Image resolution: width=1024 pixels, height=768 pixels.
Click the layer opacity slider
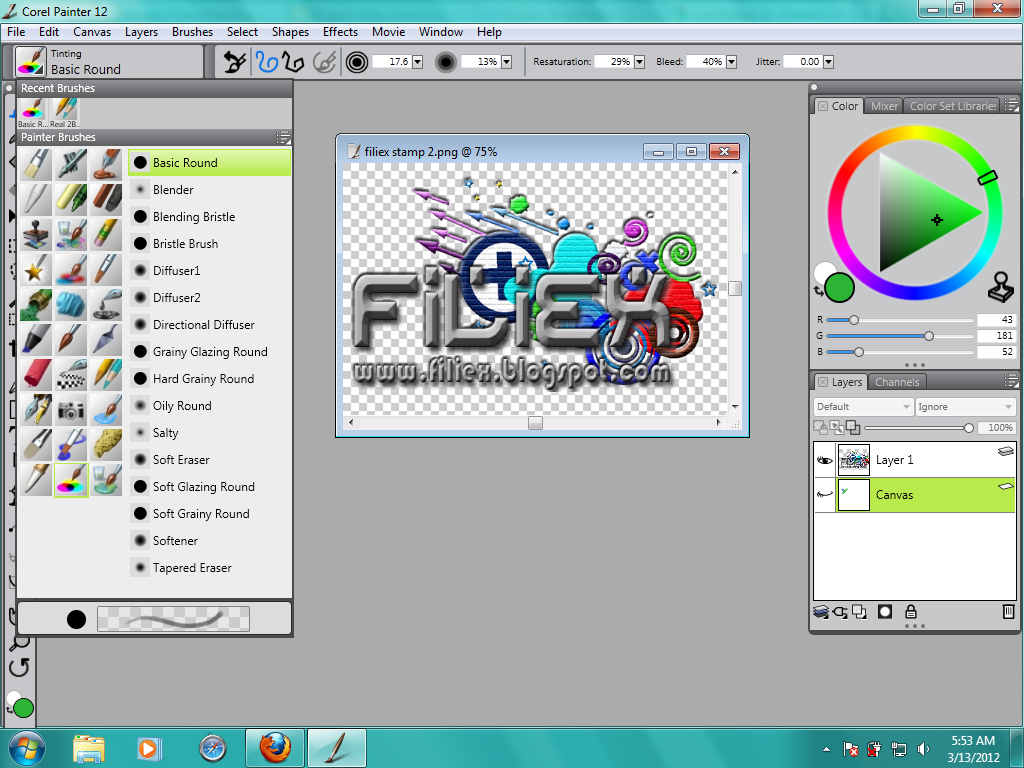(918, 428)
